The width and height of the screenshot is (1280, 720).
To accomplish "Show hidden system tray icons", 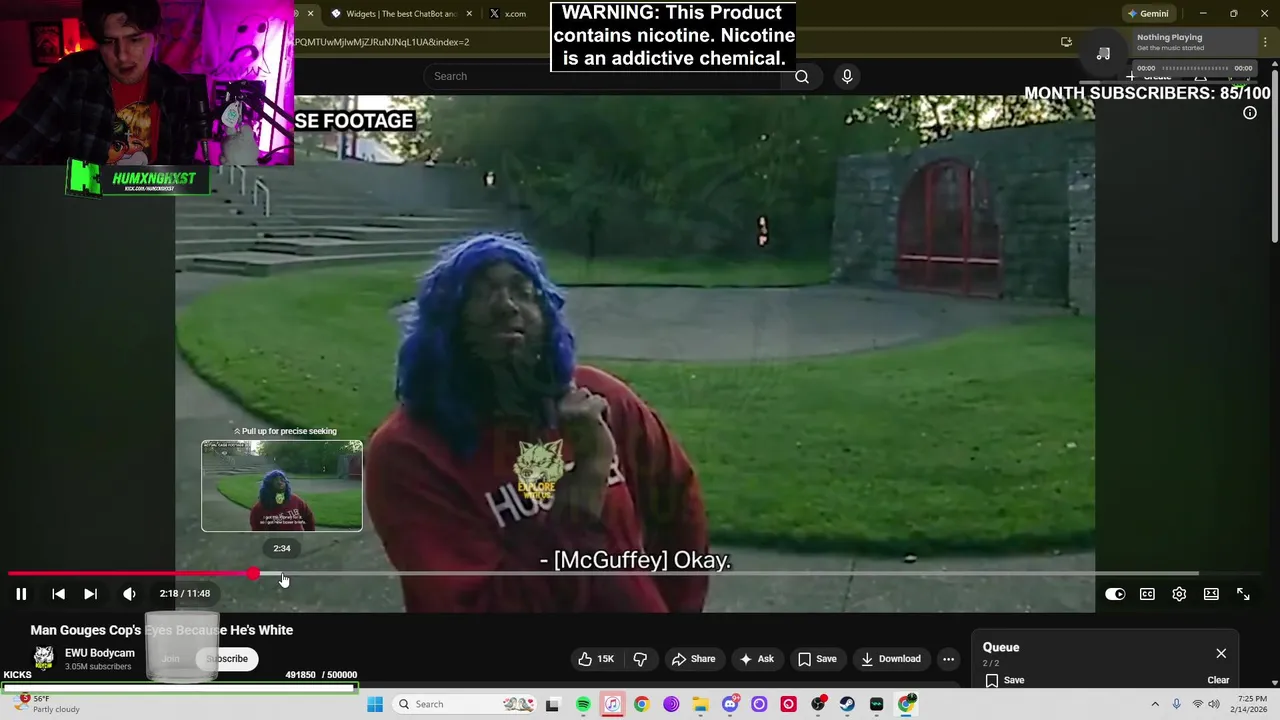I will coord(1155,704).
